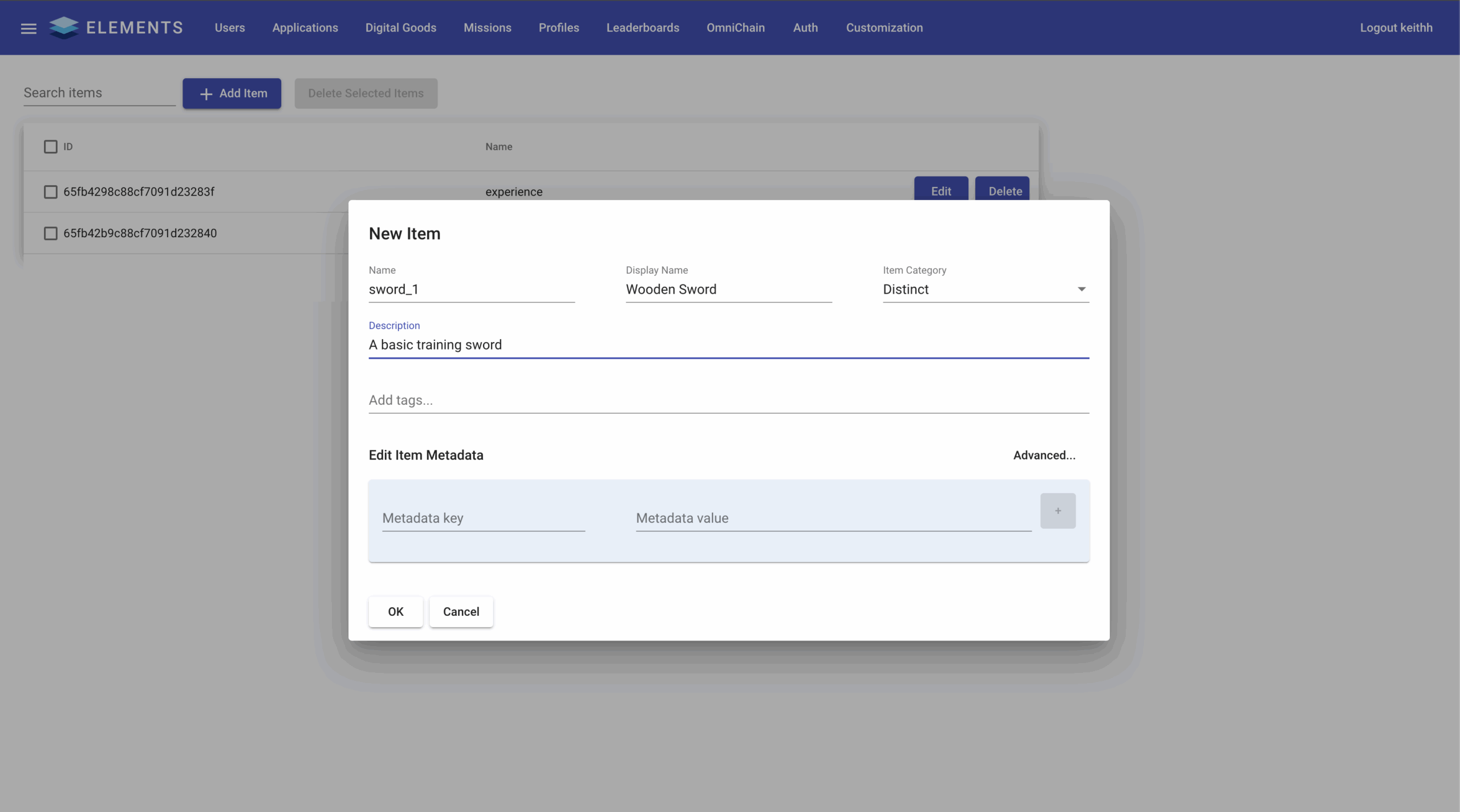Viewport: 1460px width, 812px height.
Task: Open the Digital Goods menu
Action: tap(400, 27)
